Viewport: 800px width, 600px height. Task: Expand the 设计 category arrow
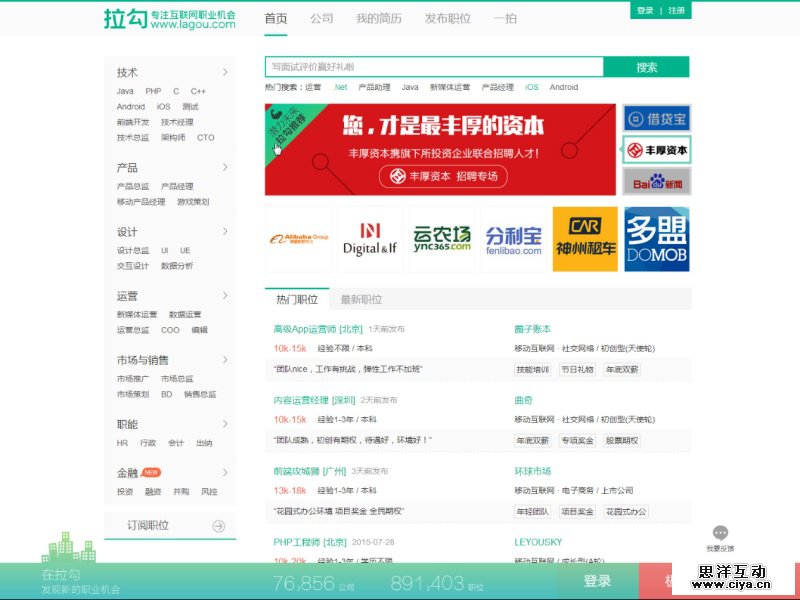pos(225,231)
